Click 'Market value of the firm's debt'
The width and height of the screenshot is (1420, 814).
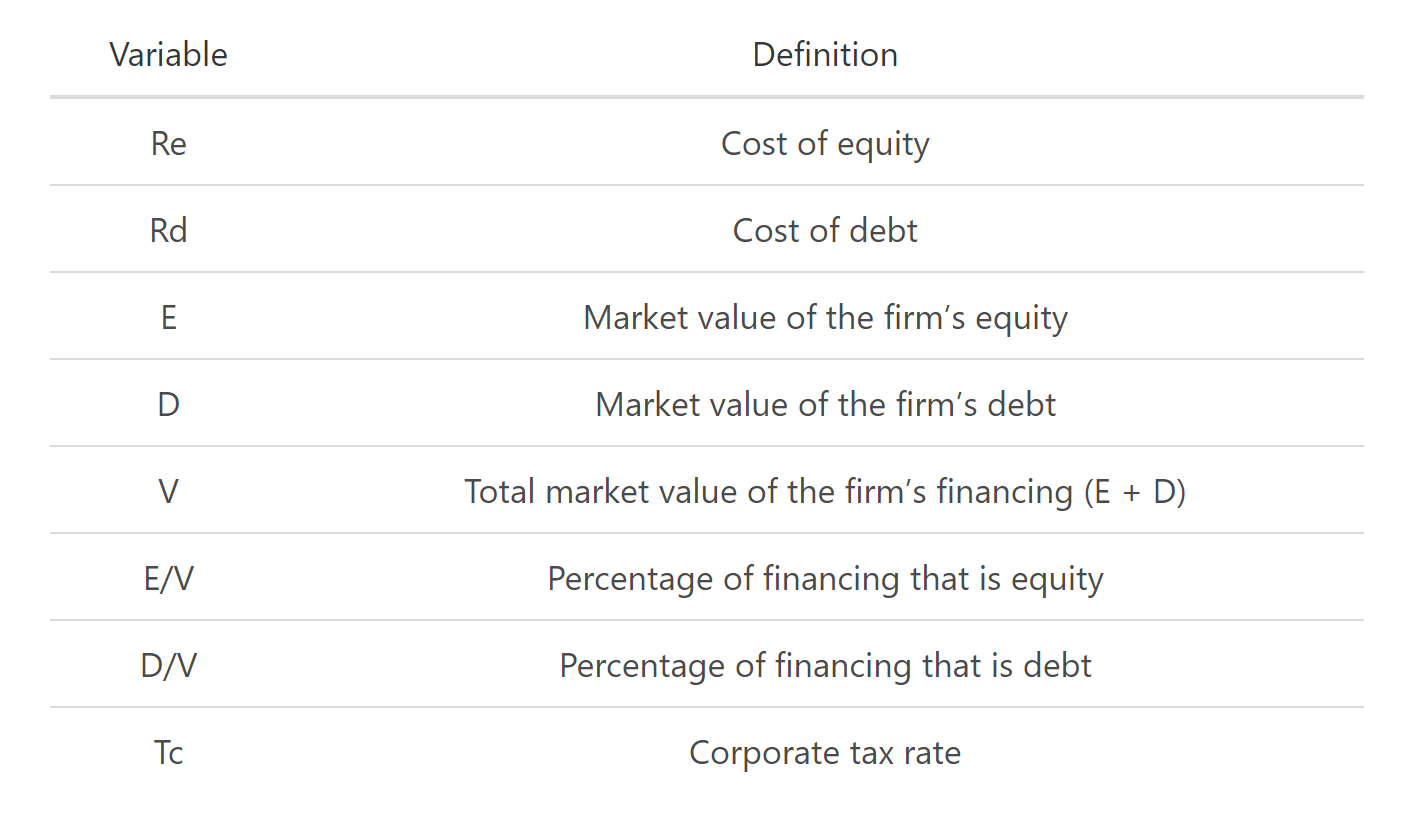(x=825, y=404)
